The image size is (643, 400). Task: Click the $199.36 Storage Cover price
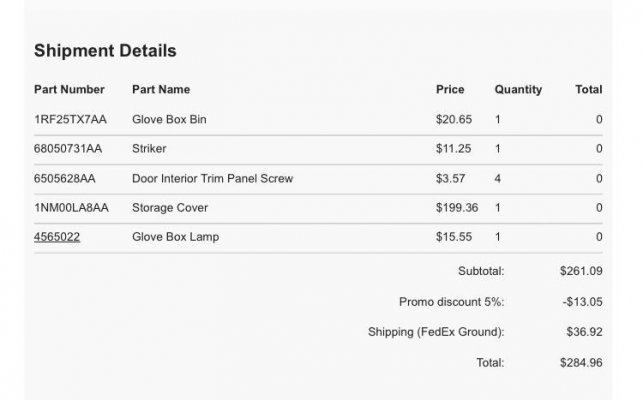coord(457,208)
